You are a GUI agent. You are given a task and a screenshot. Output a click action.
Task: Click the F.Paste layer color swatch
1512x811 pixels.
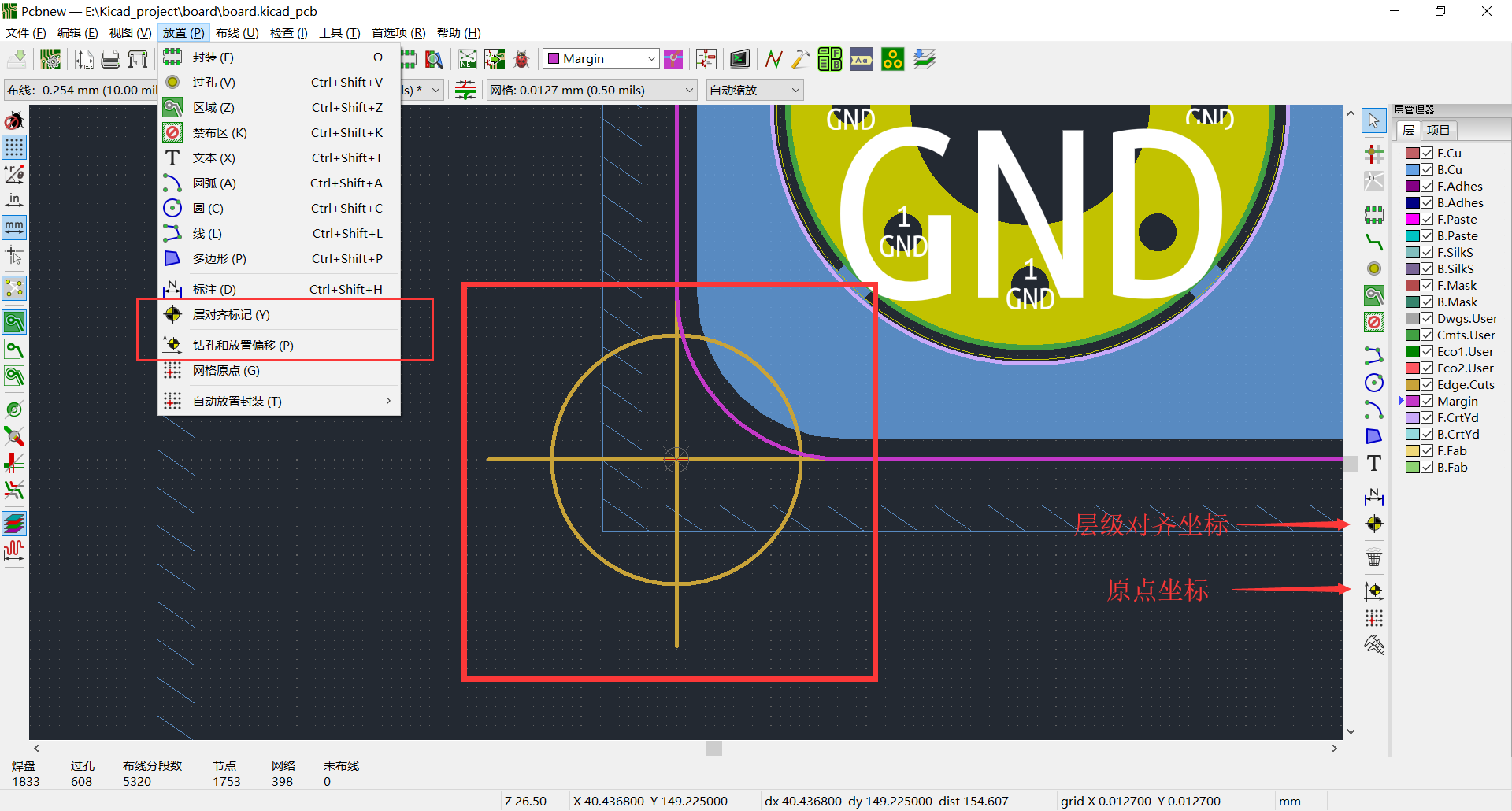(x=1413, y=220)
